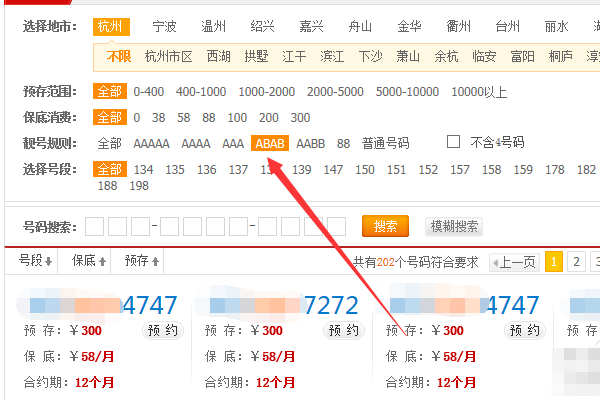Select number segment 139
600x400 pixels.
pos(302,169)
